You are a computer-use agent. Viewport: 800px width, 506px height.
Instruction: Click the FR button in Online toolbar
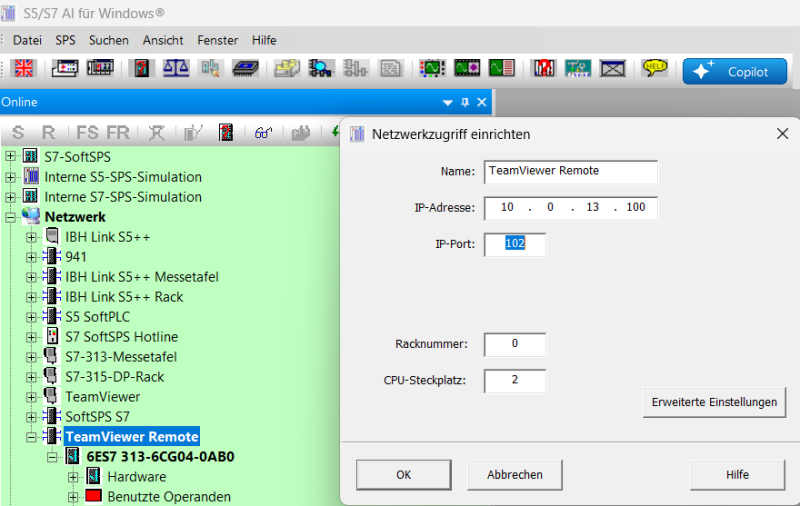(118, 133)
